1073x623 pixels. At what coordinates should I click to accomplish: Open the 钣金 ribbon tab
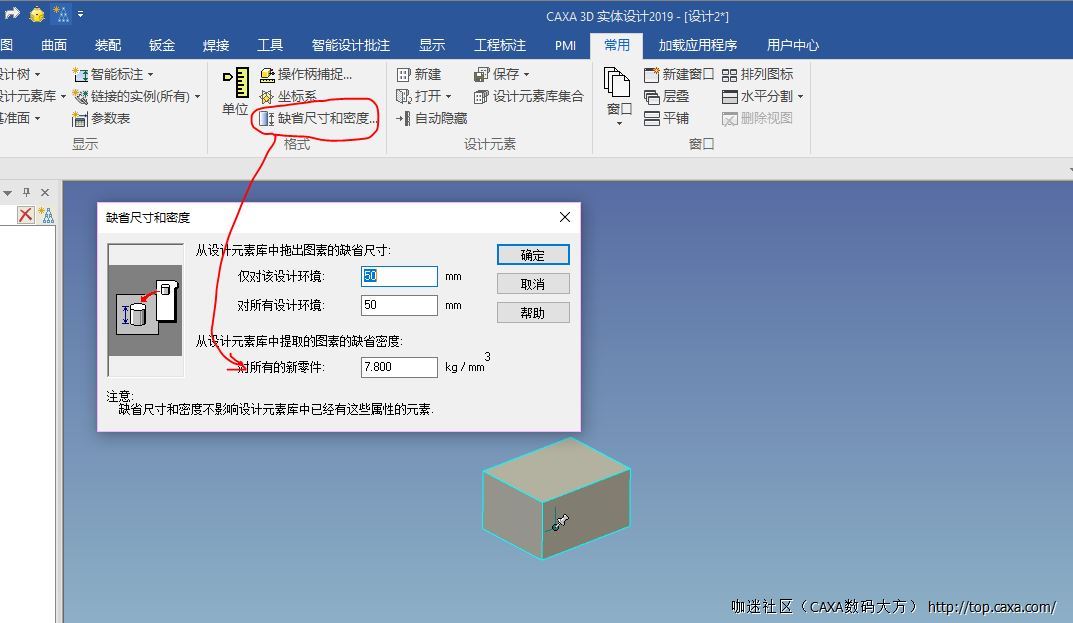pyautogui.click(x=161, y=45)
